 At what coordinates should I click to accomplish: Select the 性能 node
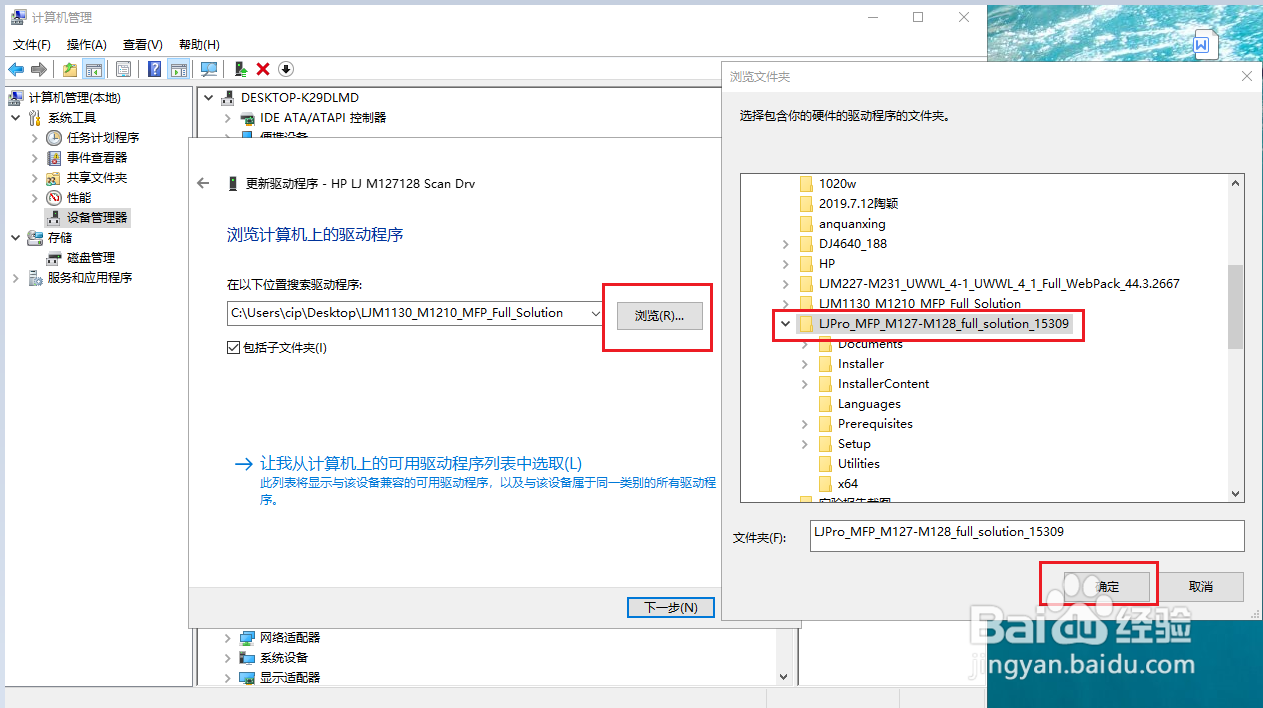pos(79,198)
